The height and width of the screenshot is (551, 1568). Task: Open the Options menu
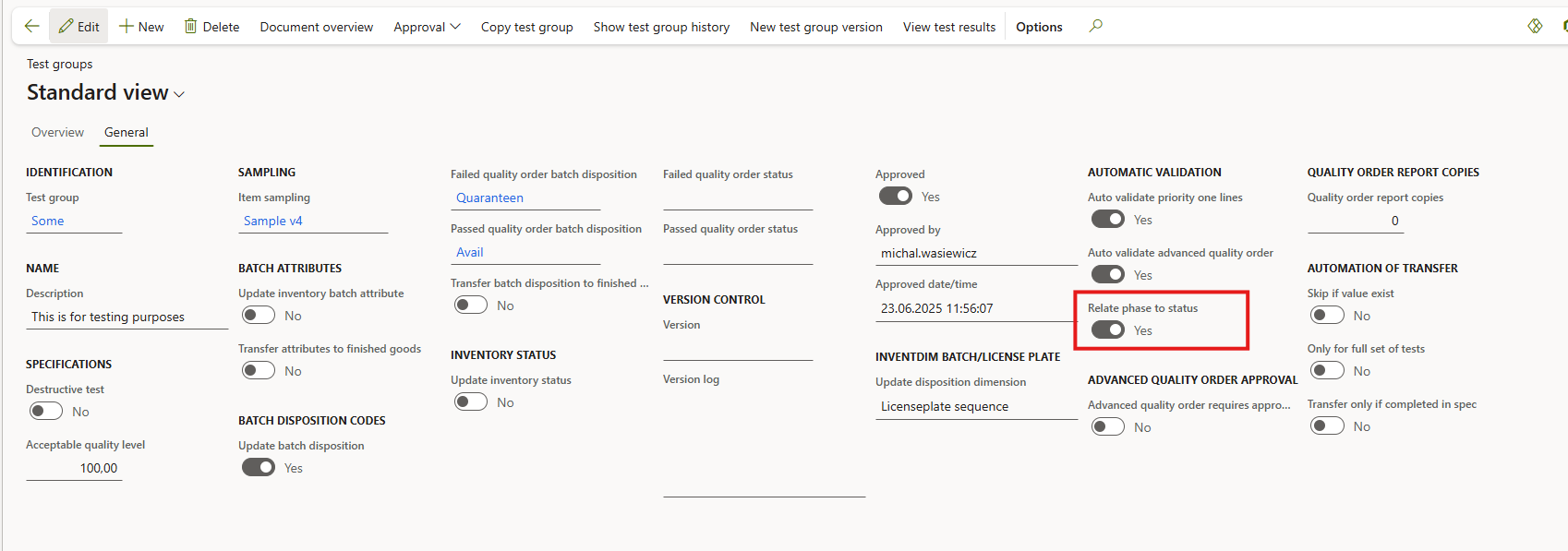(1039, 27)
